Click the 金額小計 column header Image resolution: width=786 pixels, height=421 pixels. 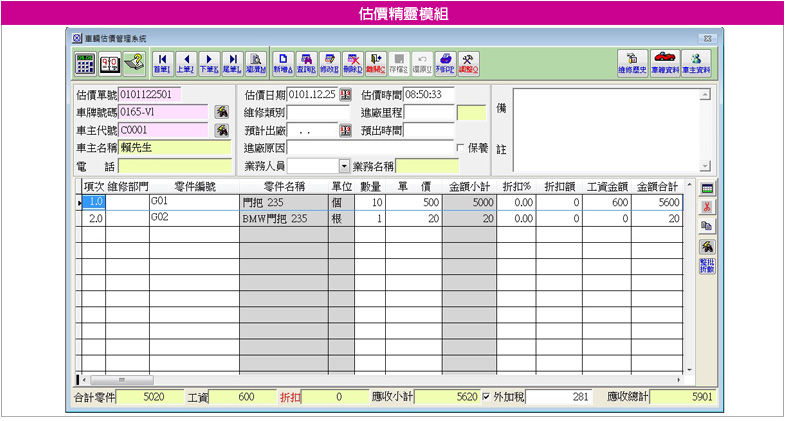coord(467,186)
